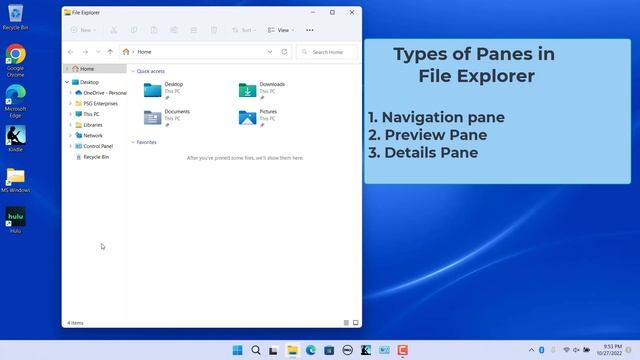Select Kindle desktop shortcut
640x360 pixels.
click(15, 139)
